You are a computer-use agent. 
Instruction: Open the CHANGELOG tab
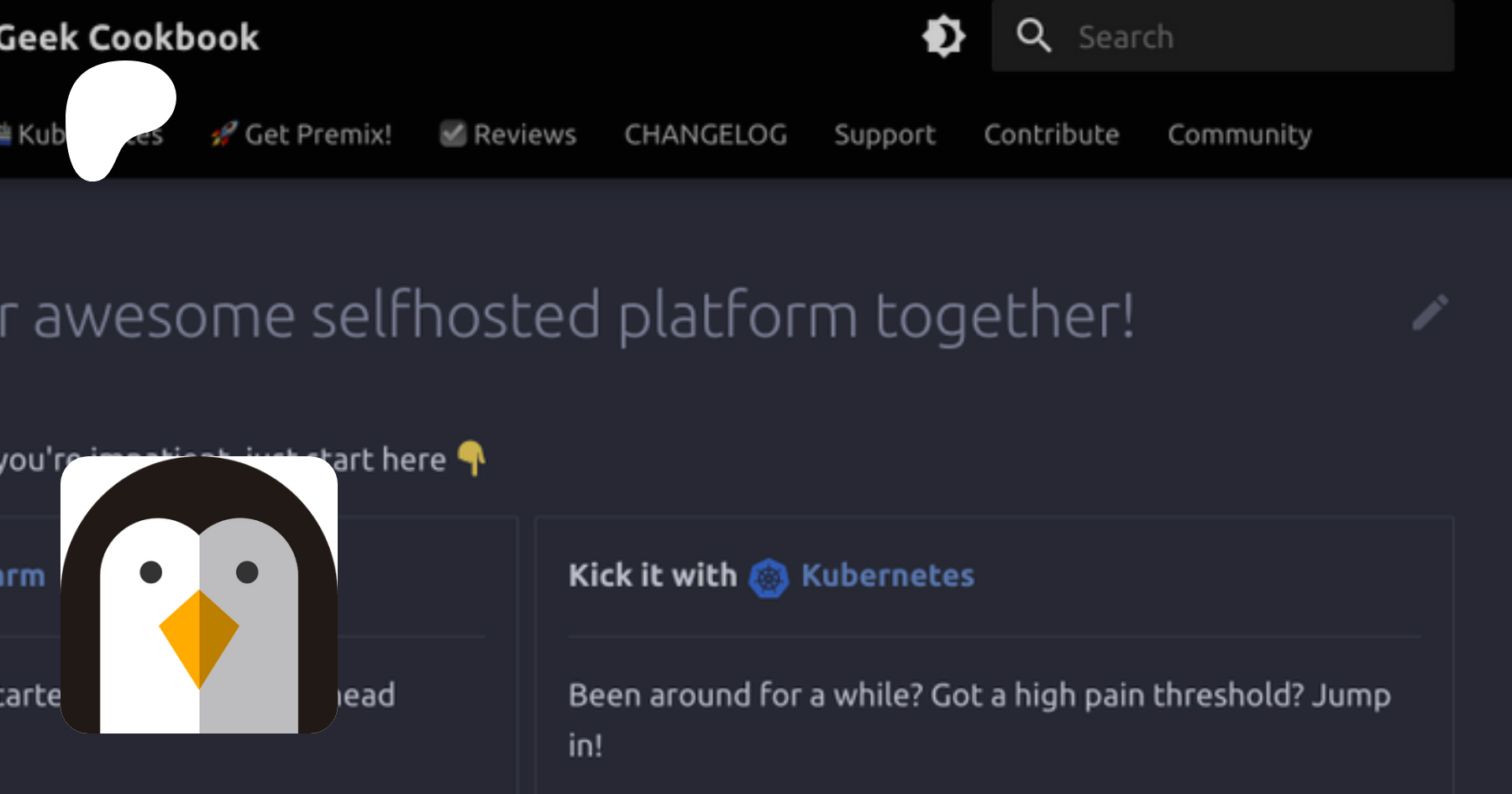click(706, 134)
